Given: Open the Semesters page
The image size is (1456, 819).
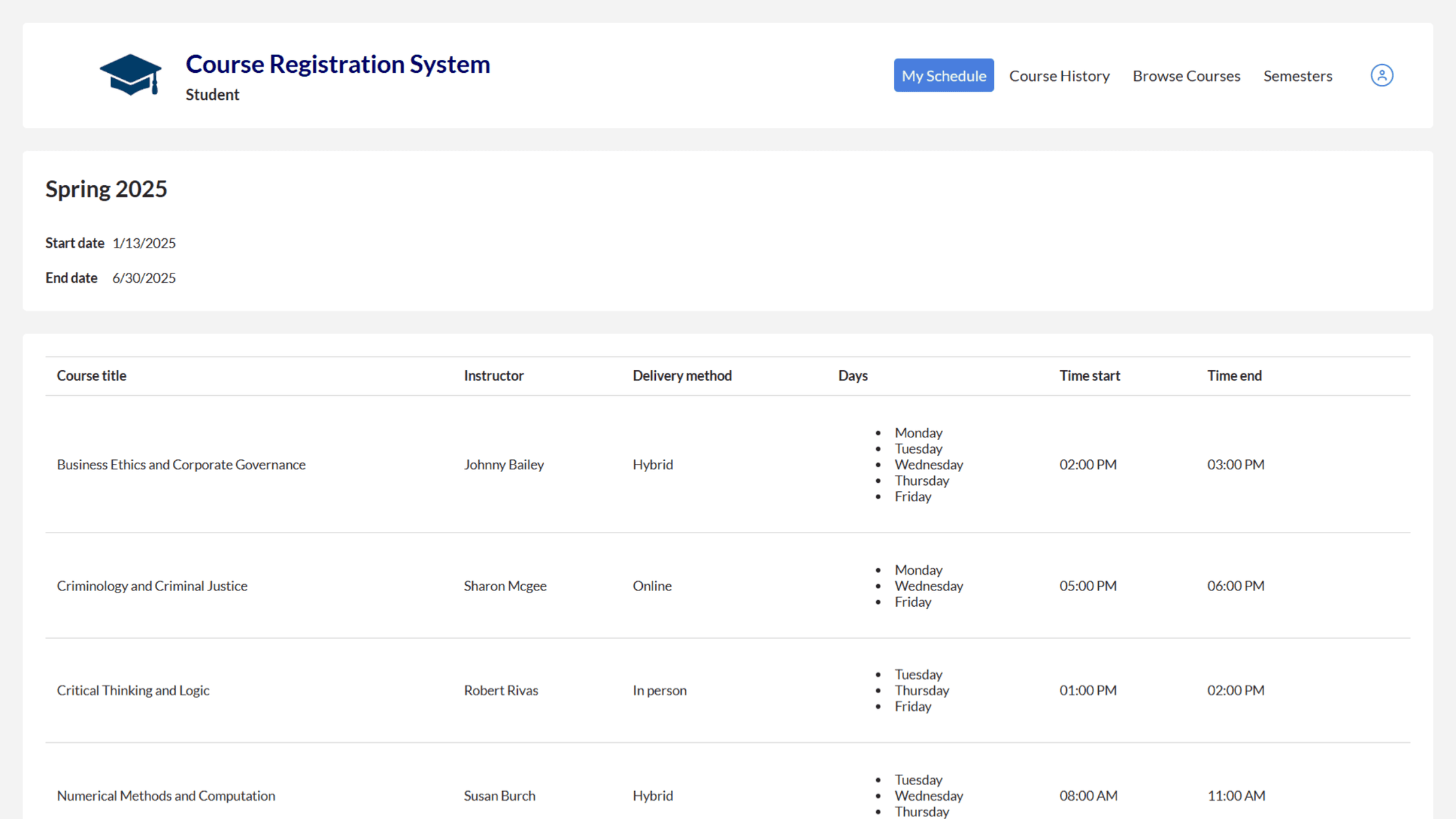Looking at the screenshot, I should (x=1297, y=76).
